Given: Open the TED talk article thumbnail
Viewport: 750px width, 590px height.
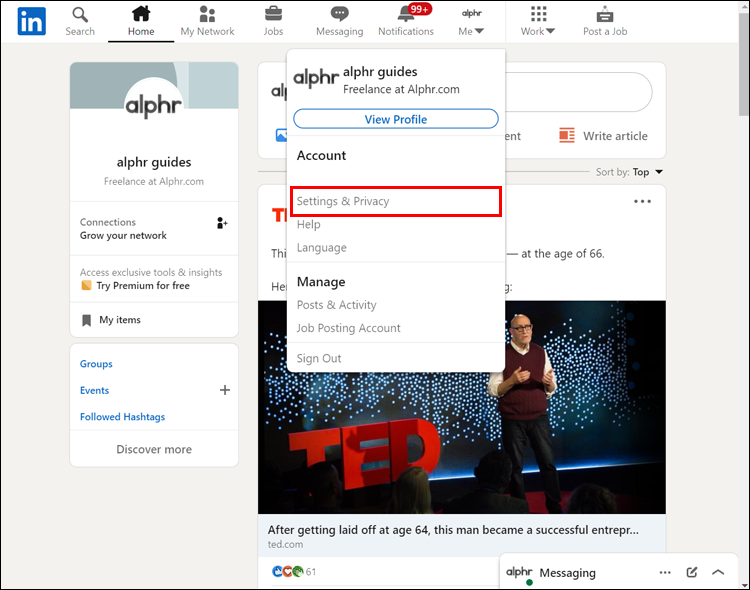Looking at the screenshot, I should (462, 407).
